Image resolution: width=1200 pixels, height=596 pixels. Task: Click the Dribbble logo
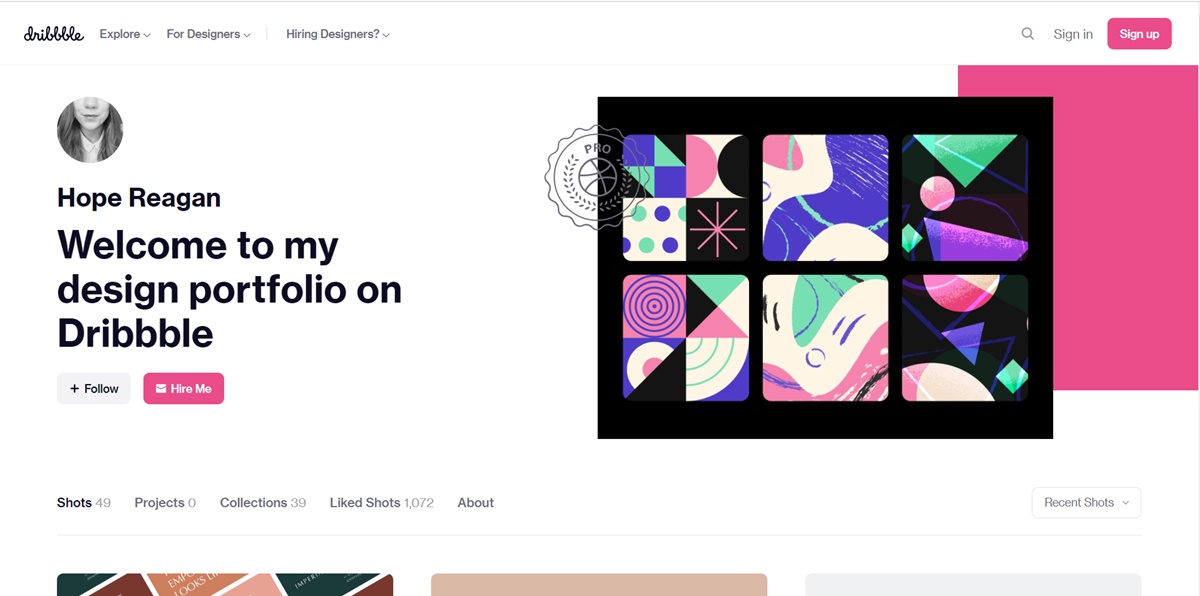54,34
